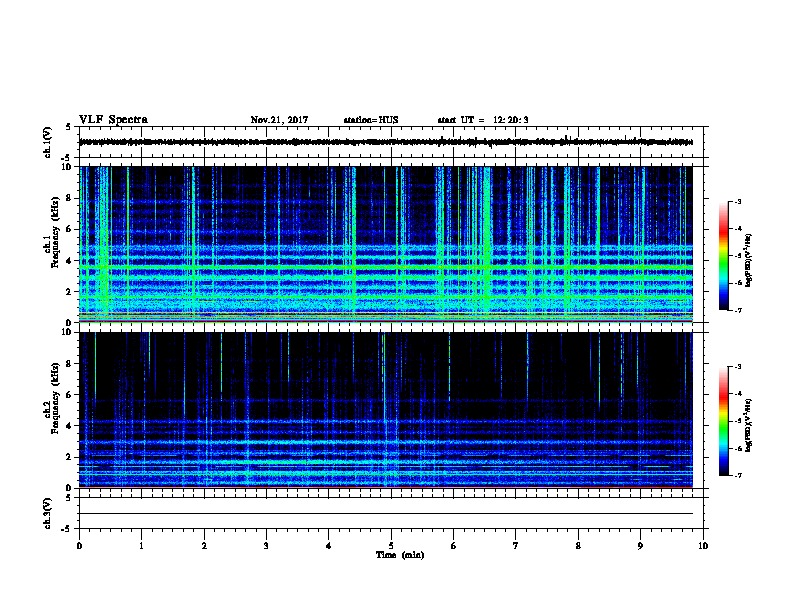Click the "ch.1(V)" waveform axis label
This screenshot has width=792, height=612.
tap(48, 142)
